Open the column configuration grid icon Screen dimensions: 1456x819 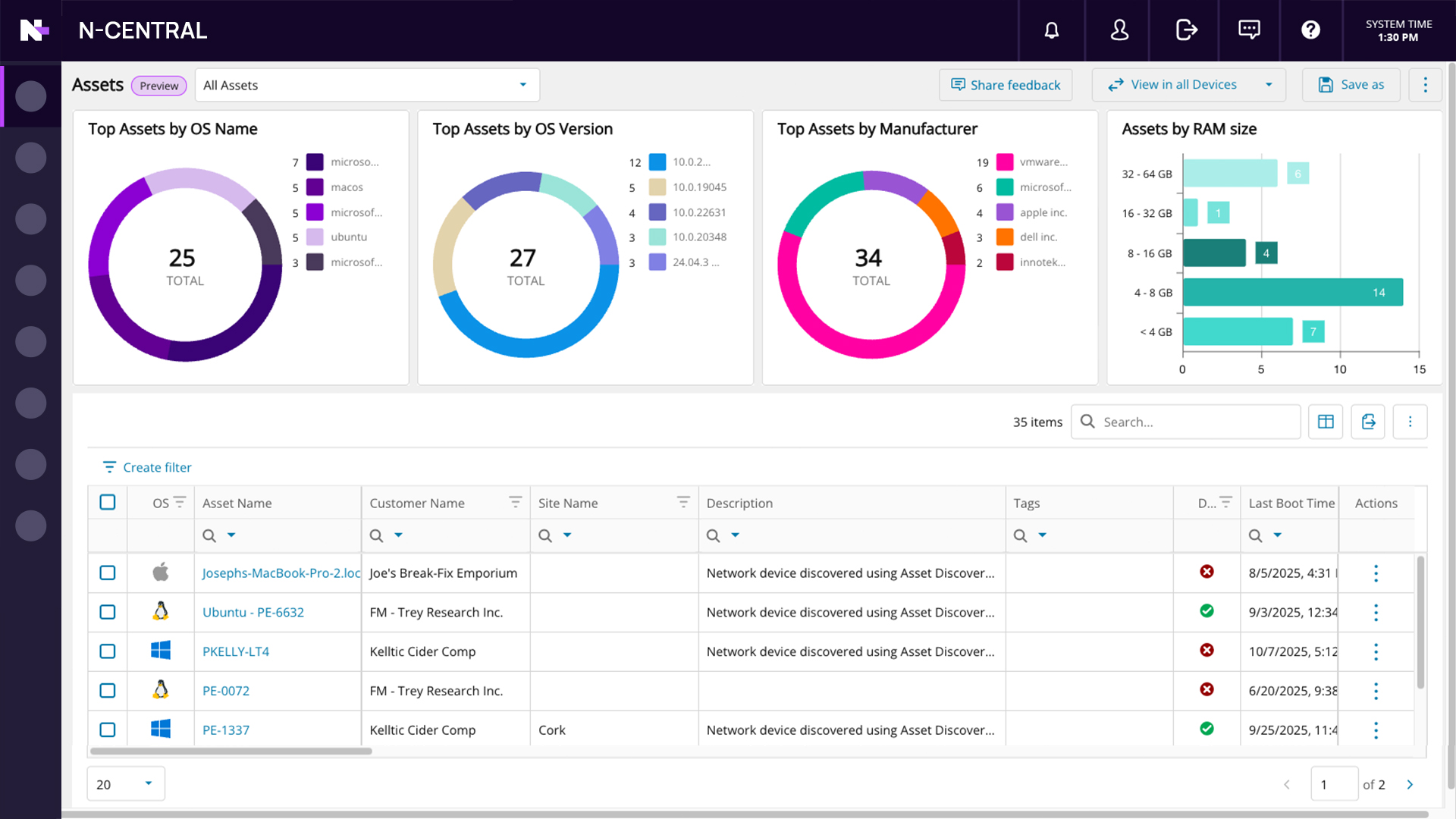pyautogui.click(x=1326, y=422)
